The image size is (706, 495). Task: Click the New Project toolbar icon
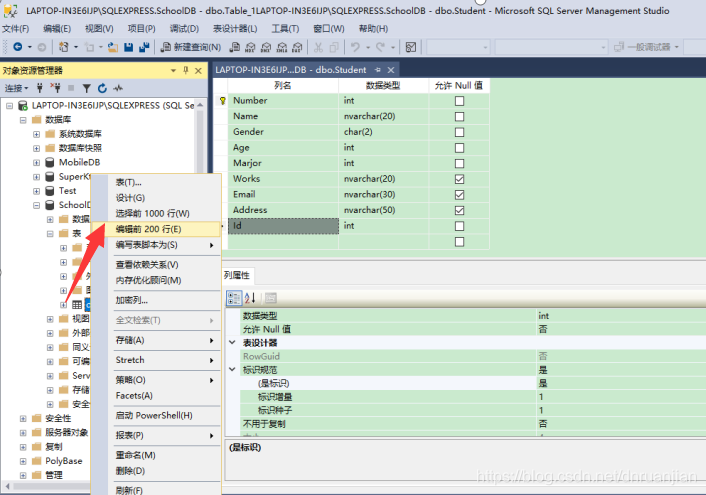[x=63, y=47]
